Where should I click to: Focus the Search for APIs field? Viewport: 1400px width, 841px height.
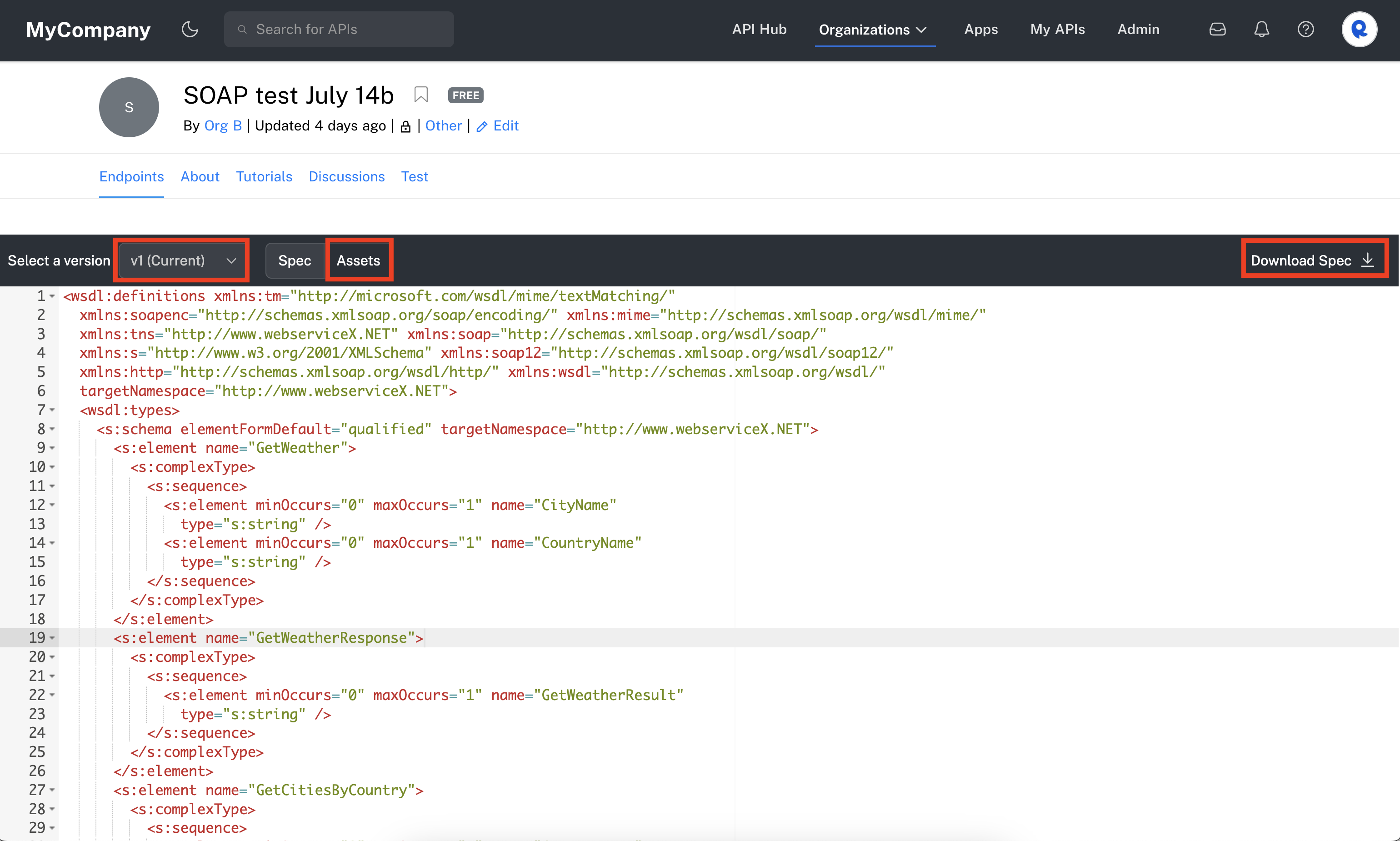339,30
